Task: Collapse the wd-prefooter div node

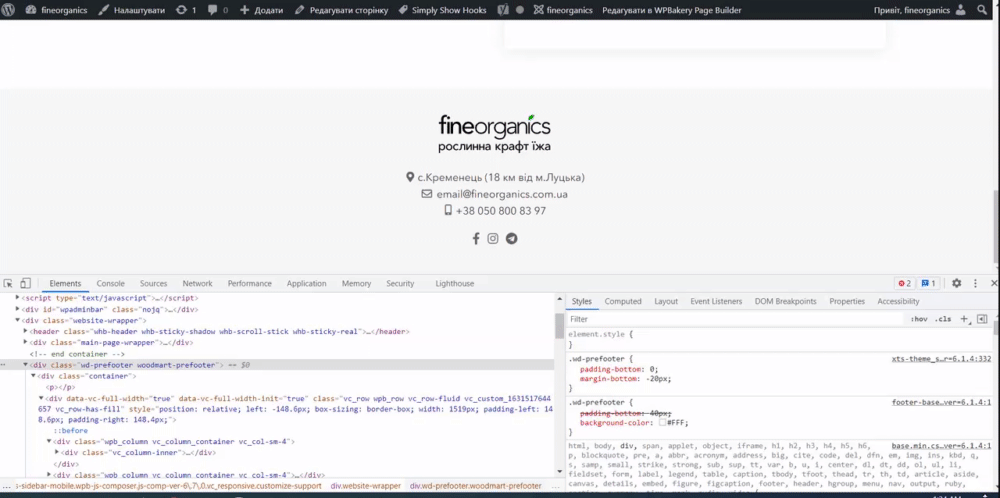Action: click(26, 365)
